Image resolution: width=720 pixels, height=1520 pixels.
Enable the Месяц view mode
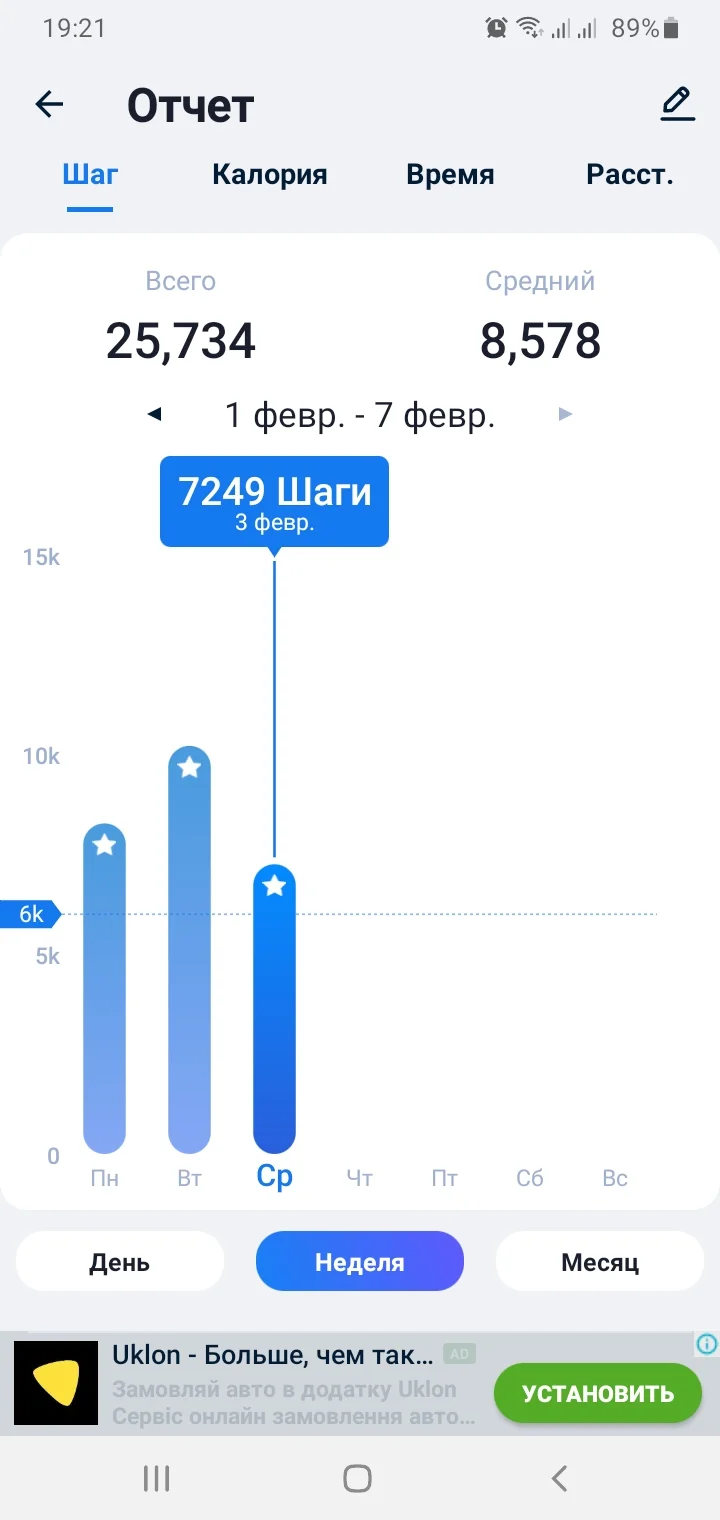tap(599, 1262)
